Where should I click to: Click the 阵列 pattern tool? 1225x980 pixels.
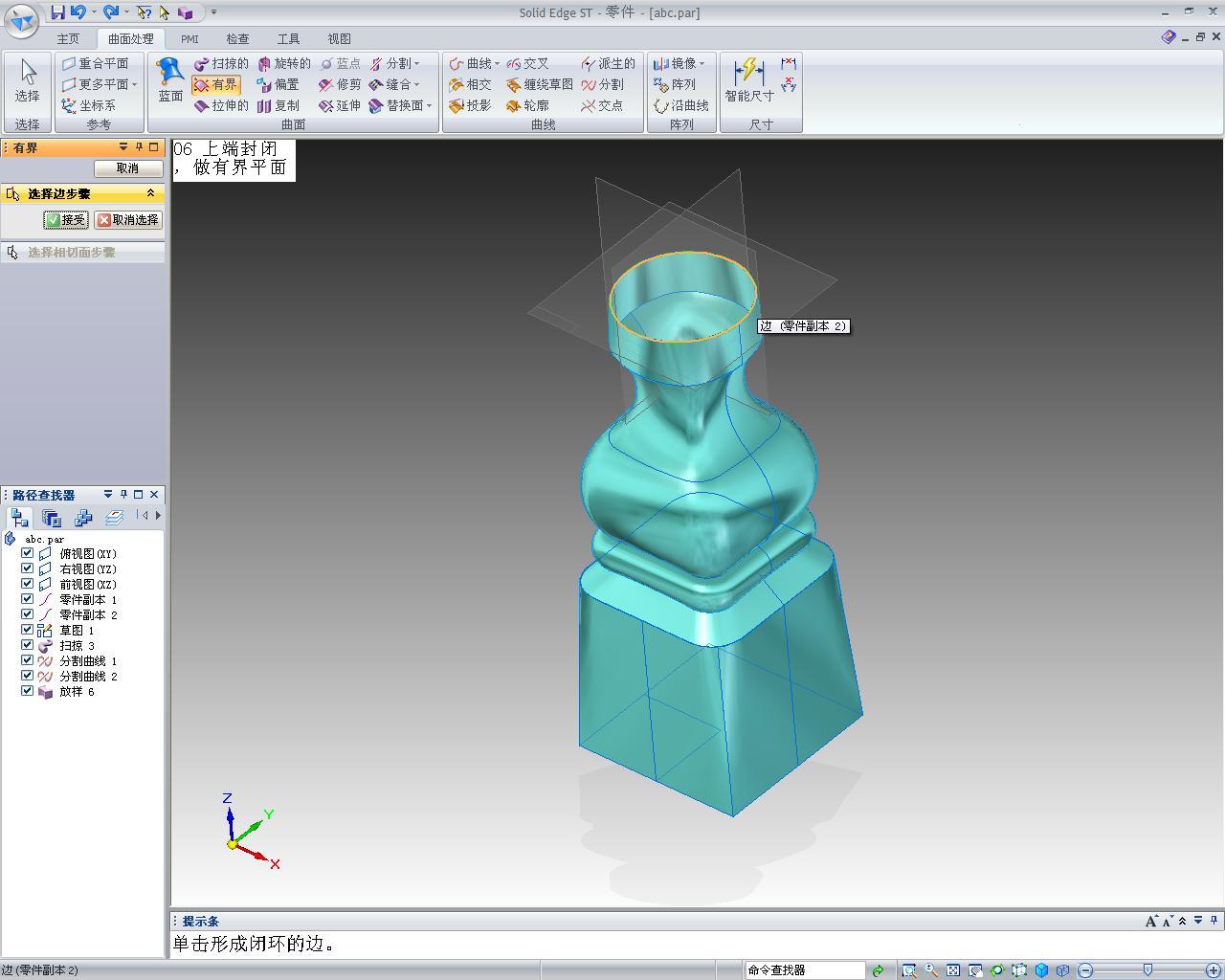(x=675, y=84)
